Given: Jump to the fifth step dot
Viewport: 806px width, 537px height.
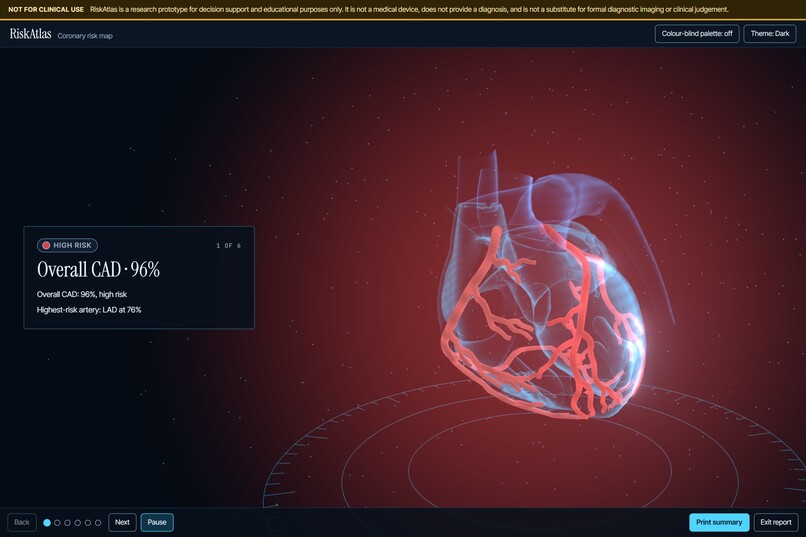Looking at the screenshot, I should 88,523.
